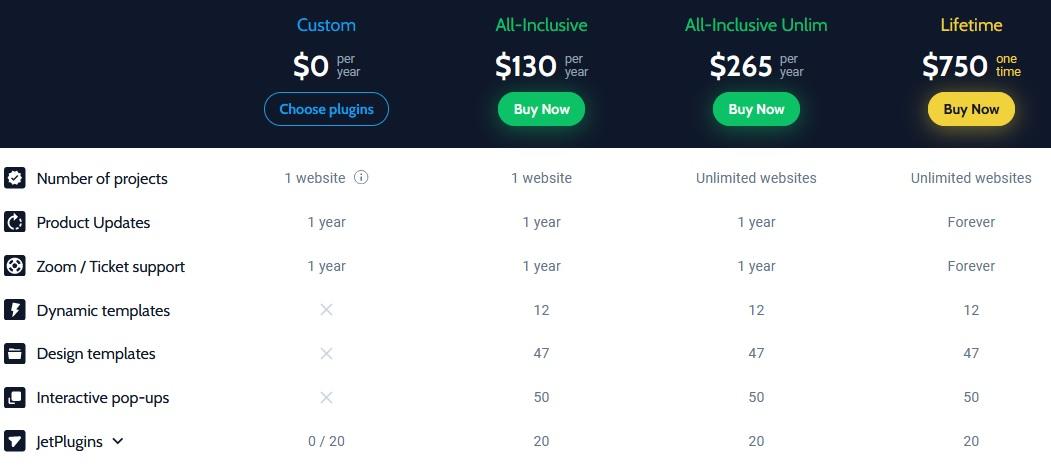1051x473 pixels.
Task: Select the All-Inclusive plan heading
Action: (541, 25)
